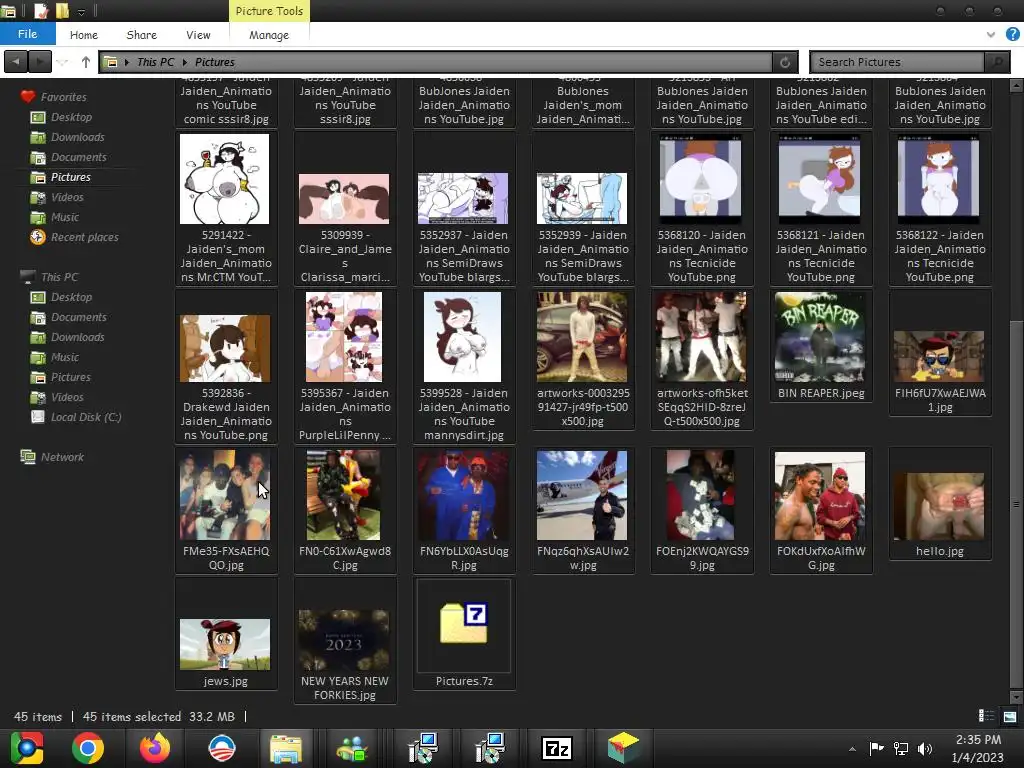Viewport: 1024px width, 768px height.
Task: Refresh the Pictures folder view
Action: 784,62
